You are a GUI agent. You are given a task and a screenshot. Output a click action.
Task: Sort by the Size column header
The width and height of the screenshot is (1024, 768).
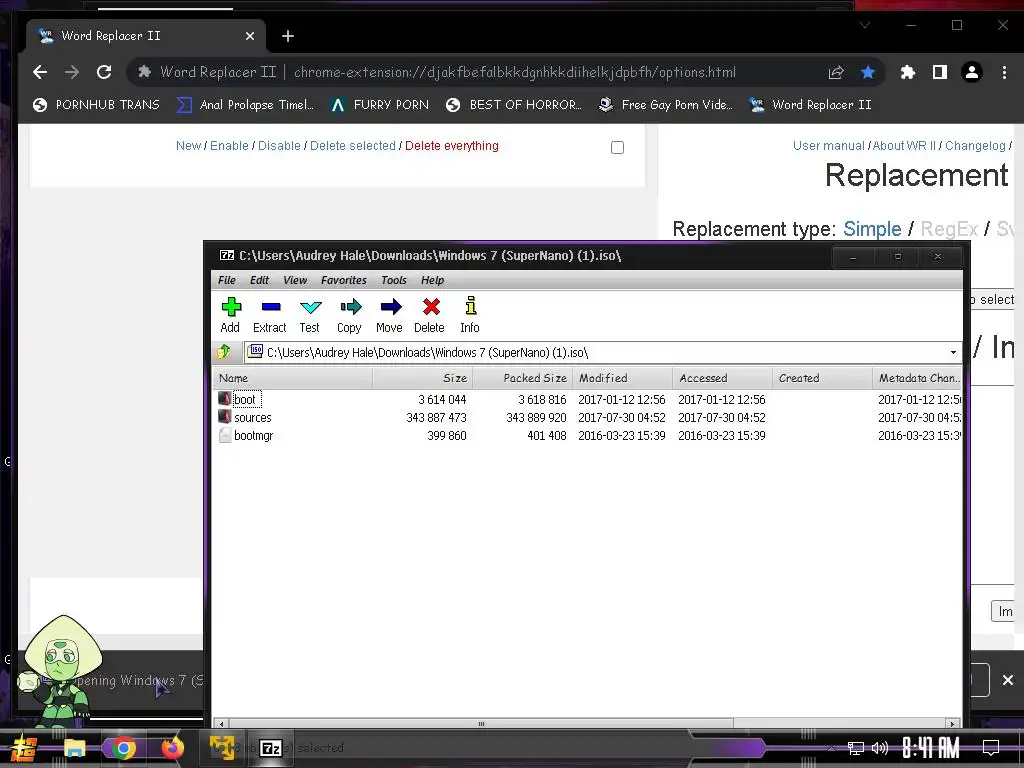pyautogui.click(x=423, y=378)
